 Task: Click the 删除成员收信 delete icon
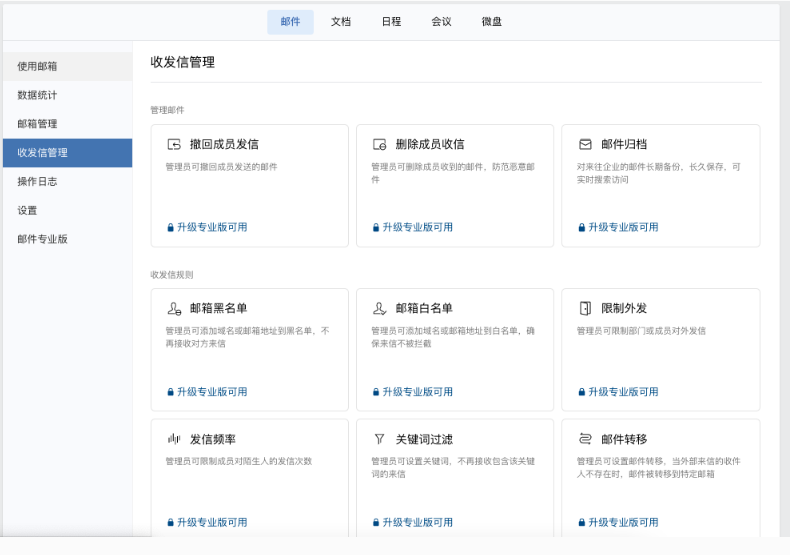[380, 144]
